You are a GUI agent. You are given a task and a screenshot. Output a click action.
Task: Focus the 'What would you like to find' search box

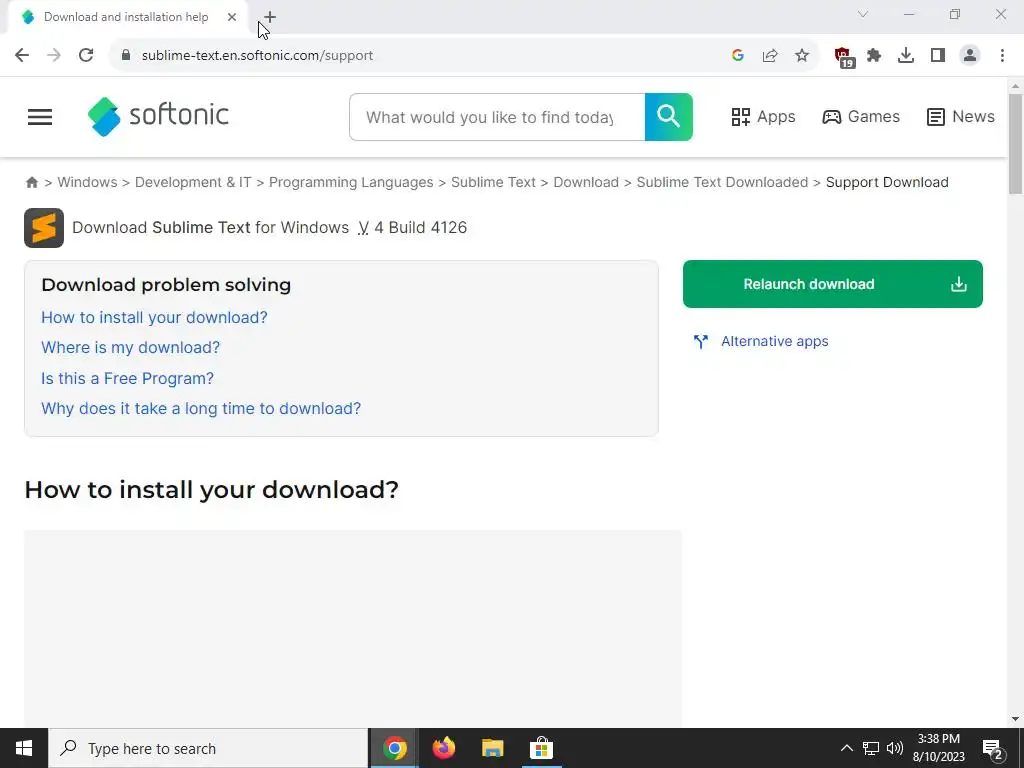point(497,117)
